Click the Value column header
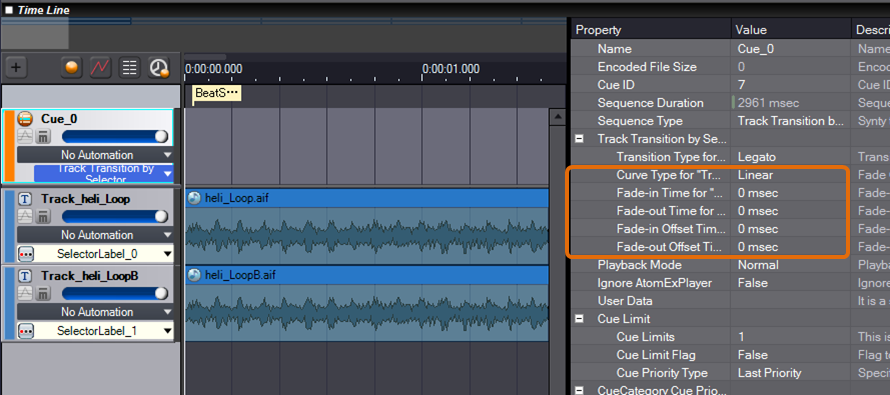 tap(791, 30)
